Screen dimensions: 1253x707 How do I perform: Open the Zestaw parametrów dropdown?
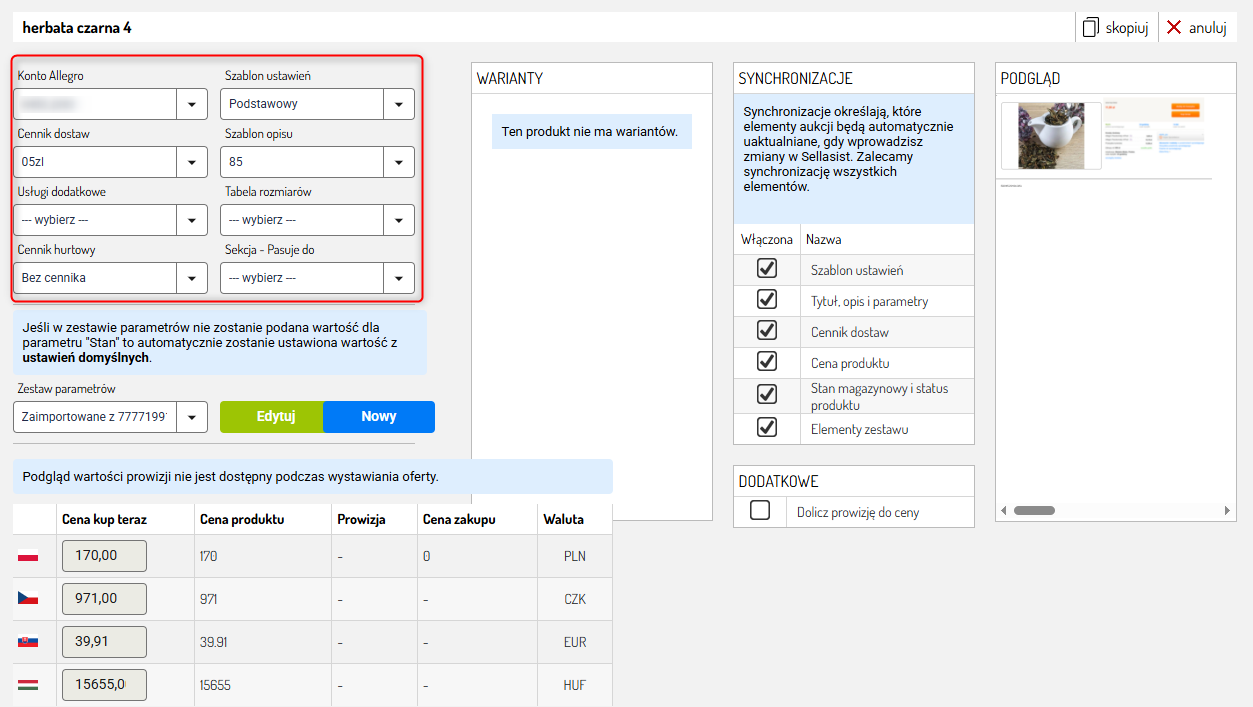pos(191,417)
